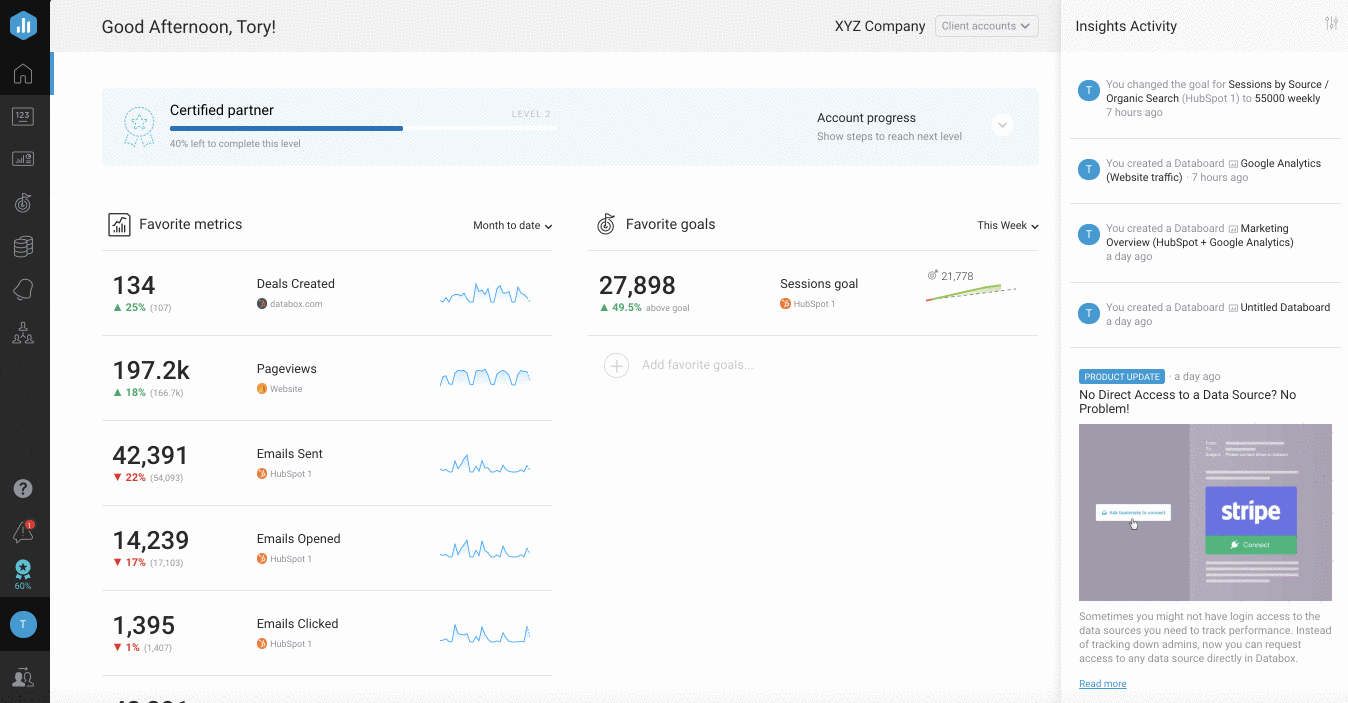Open the Help question mark icon

[23, 489]
